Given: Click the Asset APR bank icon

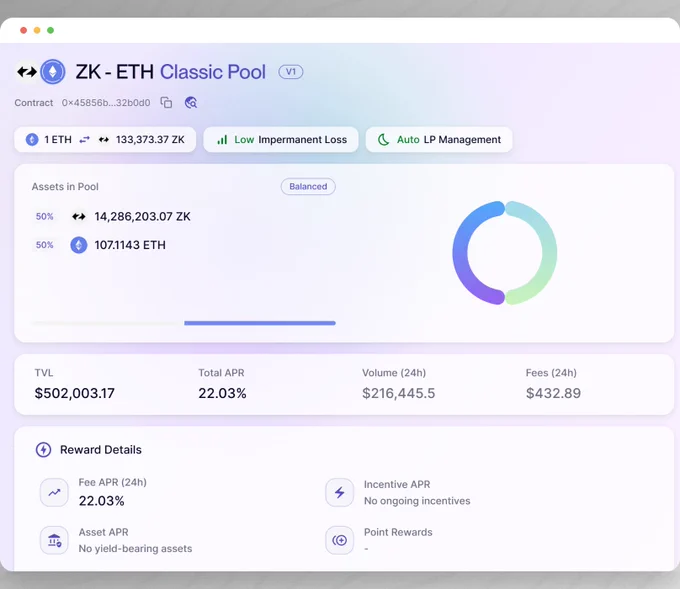Looking at the screenshot, I should [x=54, y=540].
